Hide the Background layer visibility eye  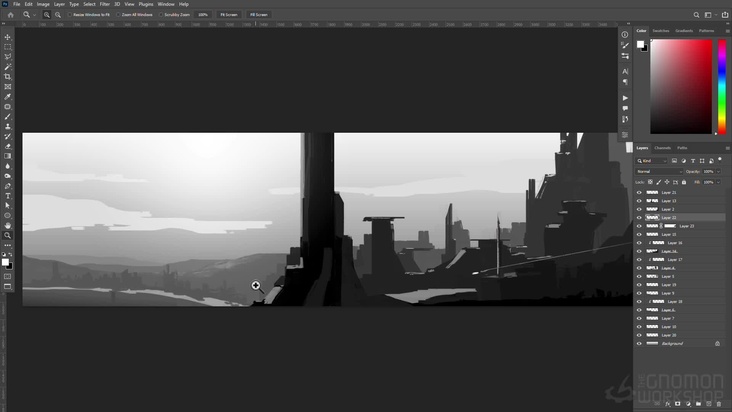[640, 343]
